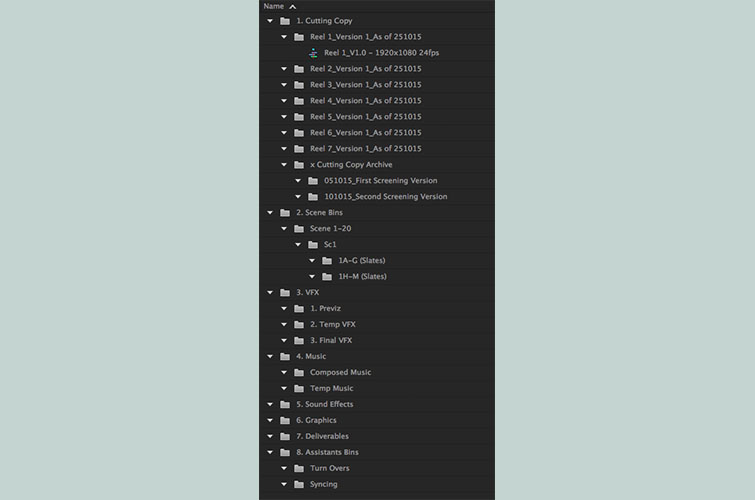This screenshot has width=755, height=500.
Task: Click the folder icon for Sc1 bin
Action: [313, 245]
